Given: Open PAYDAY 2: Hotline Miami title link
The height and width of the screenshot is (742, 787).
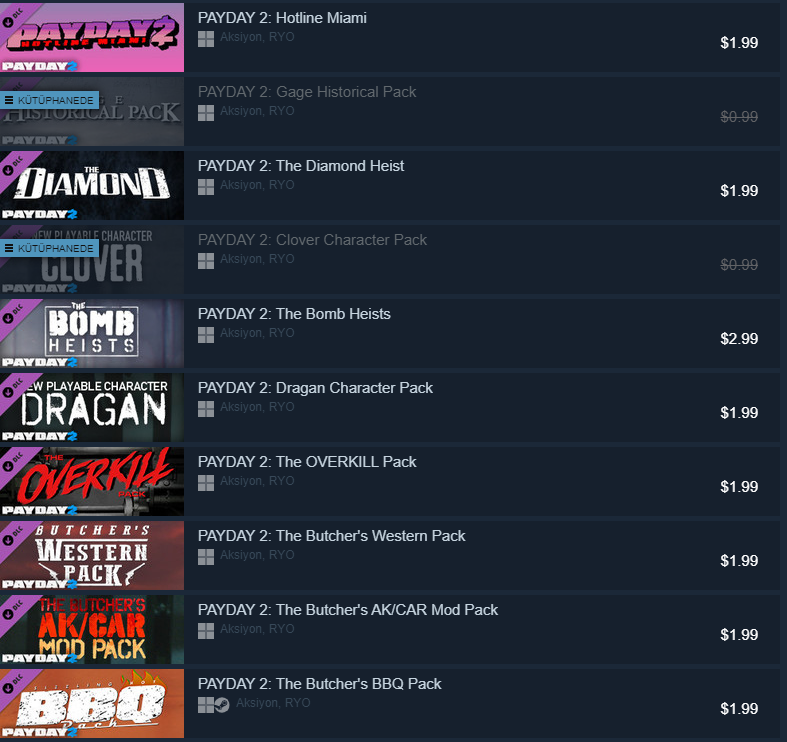Looking at the screenshot, I should (282, 18).
